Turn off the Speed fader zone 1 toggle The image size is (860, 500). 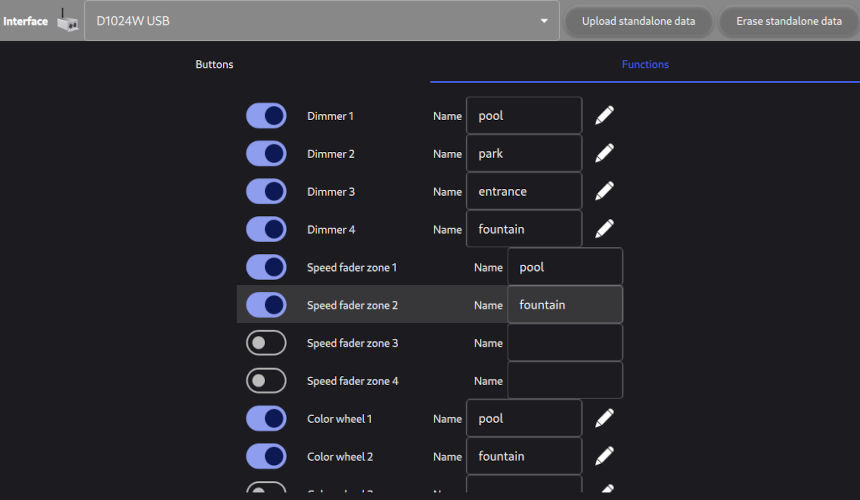(x=266, y=268)
